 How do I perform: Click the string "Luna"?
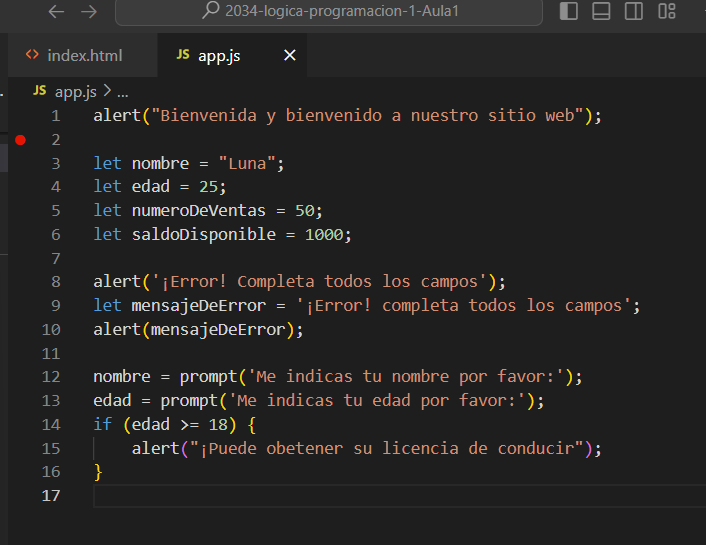pyautogui.click(x=247, y=163)
